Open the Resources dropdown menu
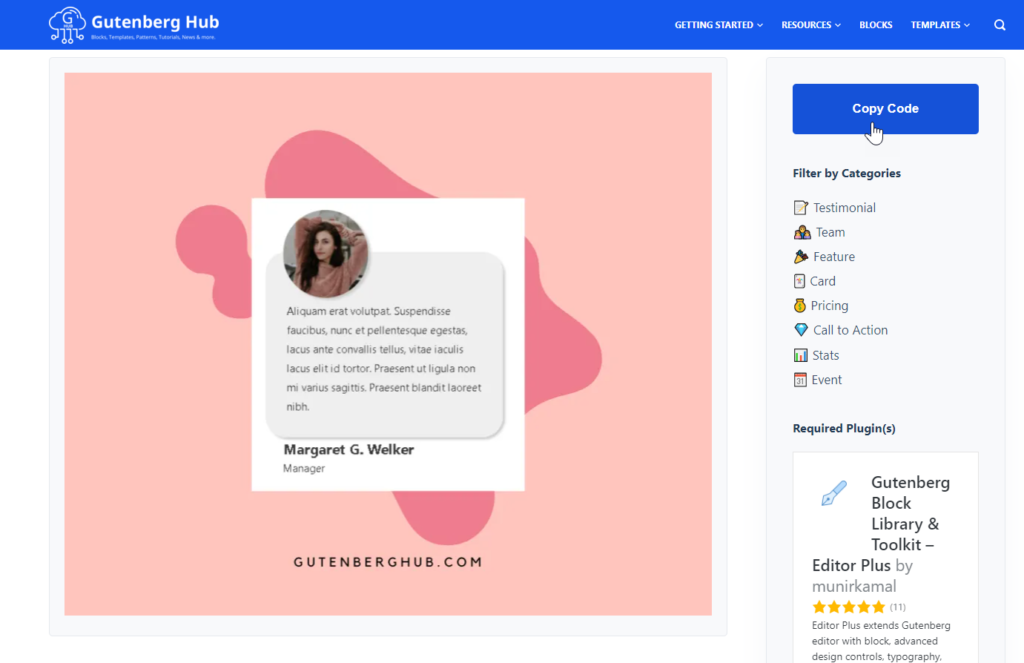This screenshot has width=1024, height=663. point(810,25)
